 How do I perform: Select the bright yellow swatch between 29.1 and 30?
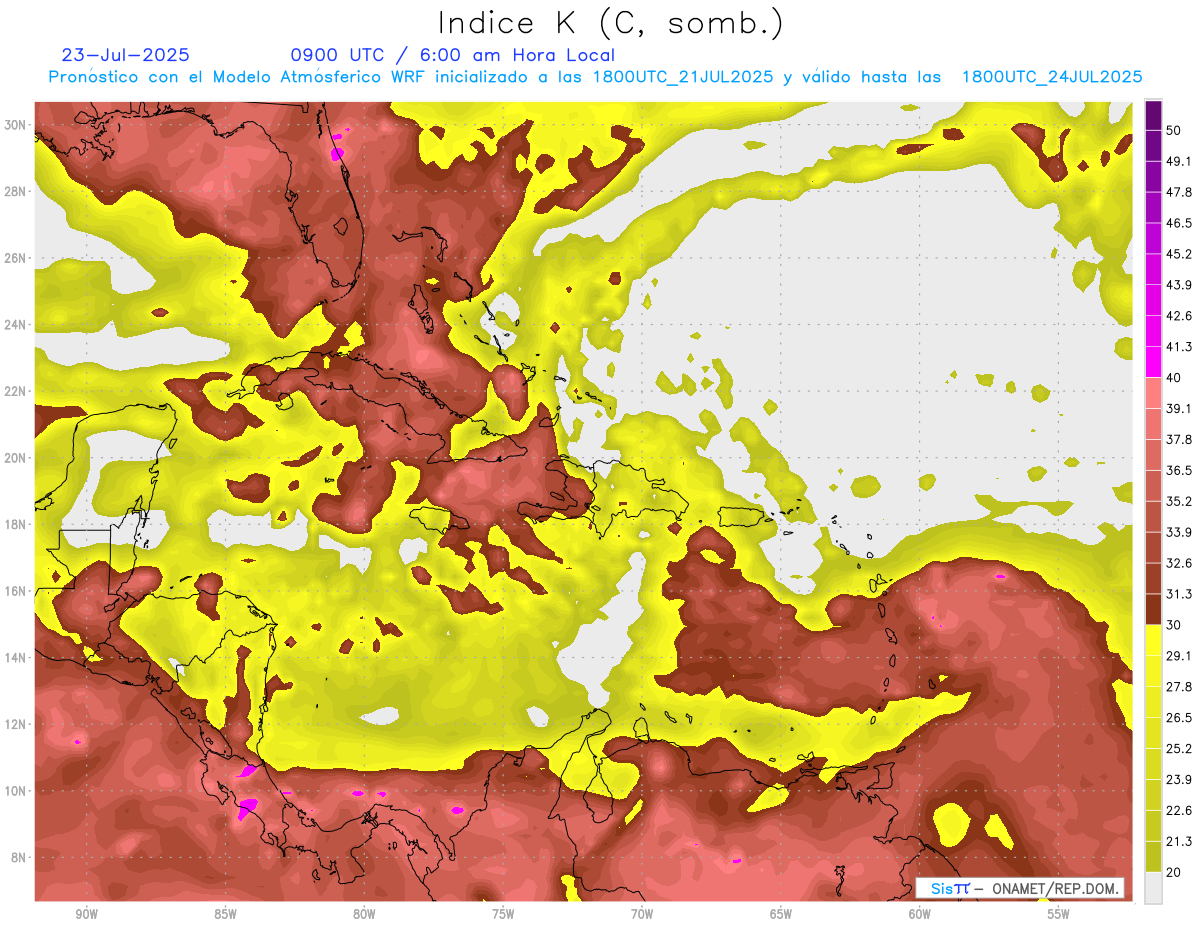(x=1153, y=640)
